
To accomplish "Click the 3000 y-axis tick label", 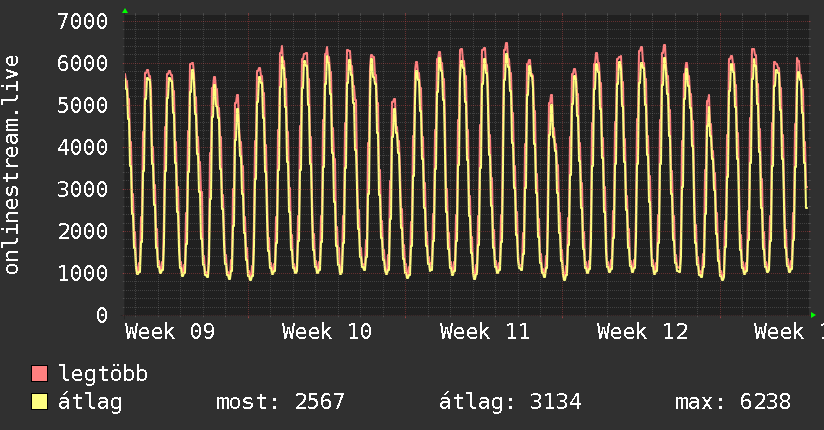I will tap(83, 189).
